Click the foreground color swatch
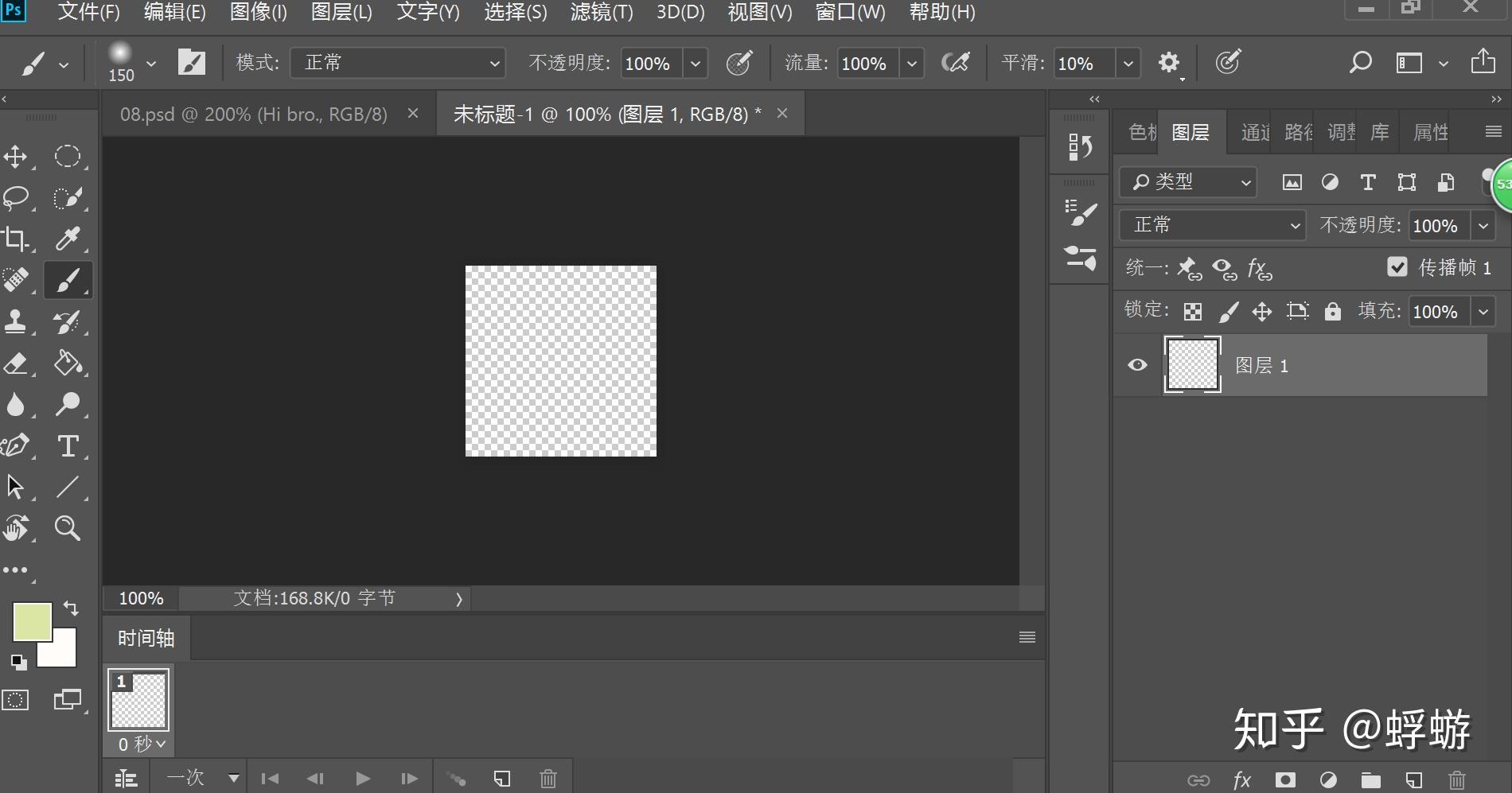This screenshot has height=793, width=1512. click(33, 622)
